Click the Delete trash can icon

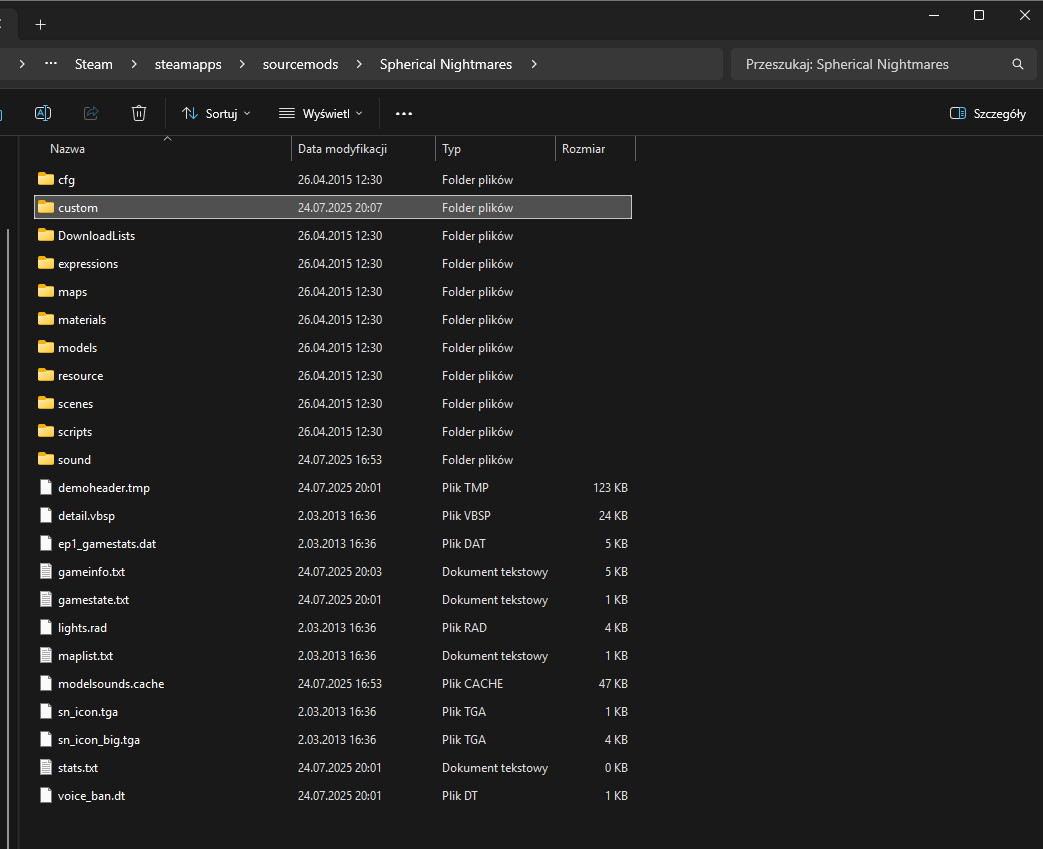pos(139,113)
